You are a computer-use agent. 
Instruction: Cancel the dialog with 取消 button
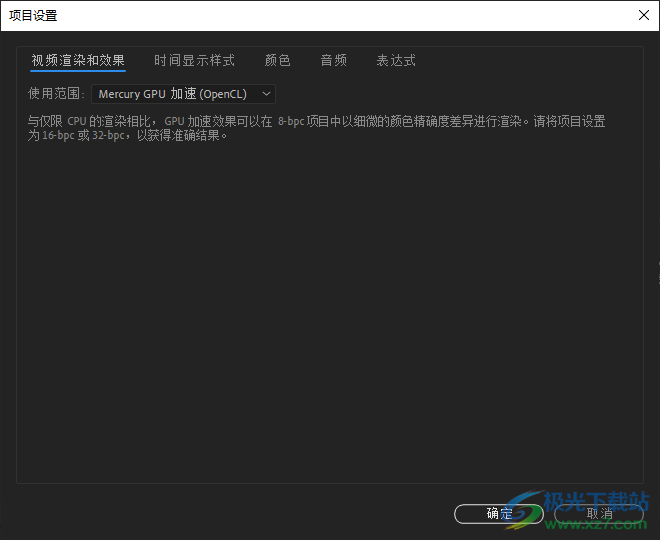point(599,513)
